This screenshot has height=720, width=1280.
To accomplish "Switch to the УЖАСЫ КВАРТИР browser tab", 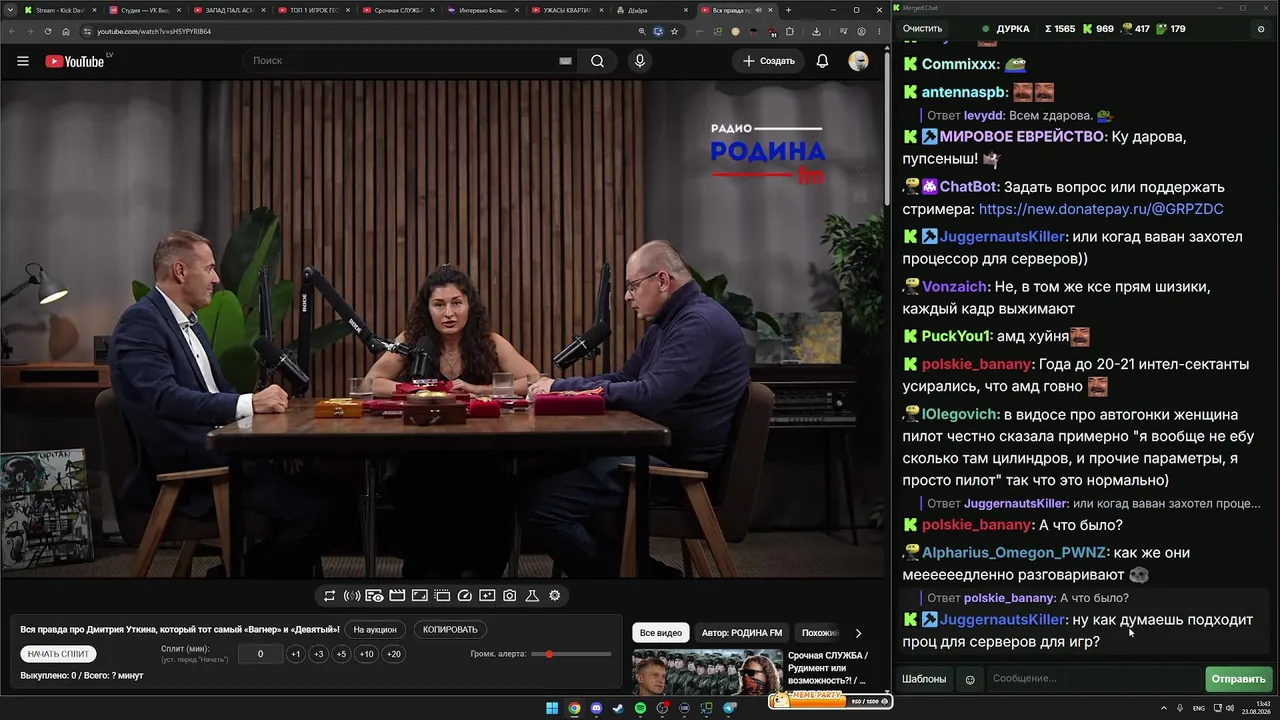I will 567,10.
